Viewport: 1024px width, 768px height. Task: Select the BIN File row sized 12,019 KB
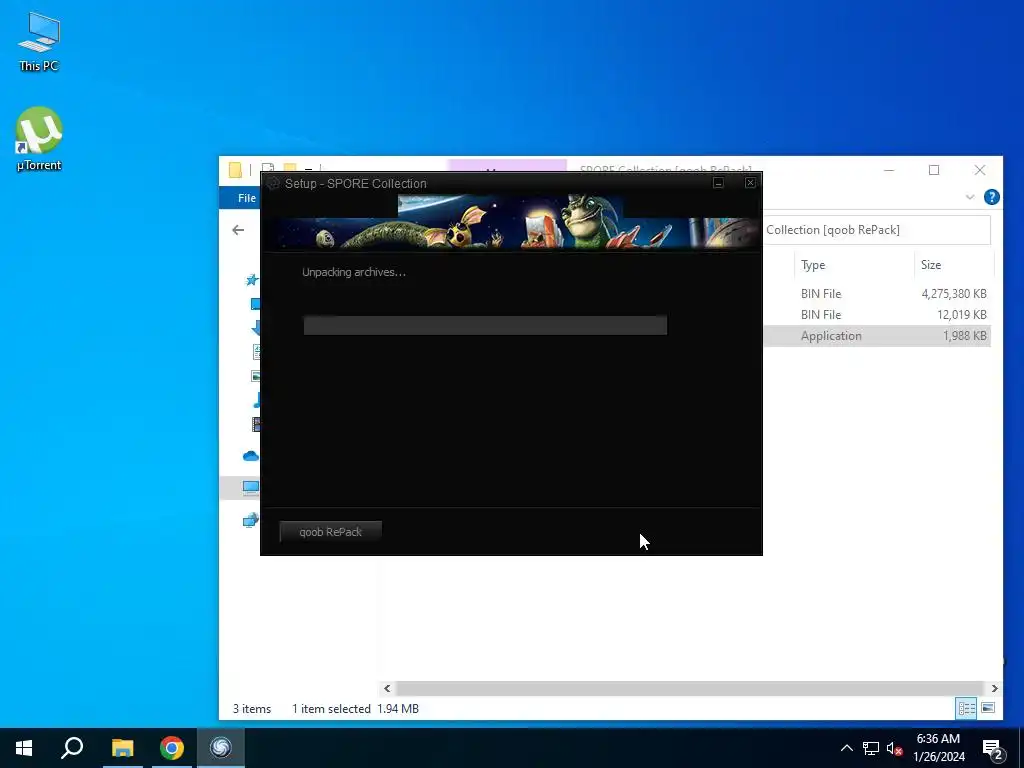point(876,315)
